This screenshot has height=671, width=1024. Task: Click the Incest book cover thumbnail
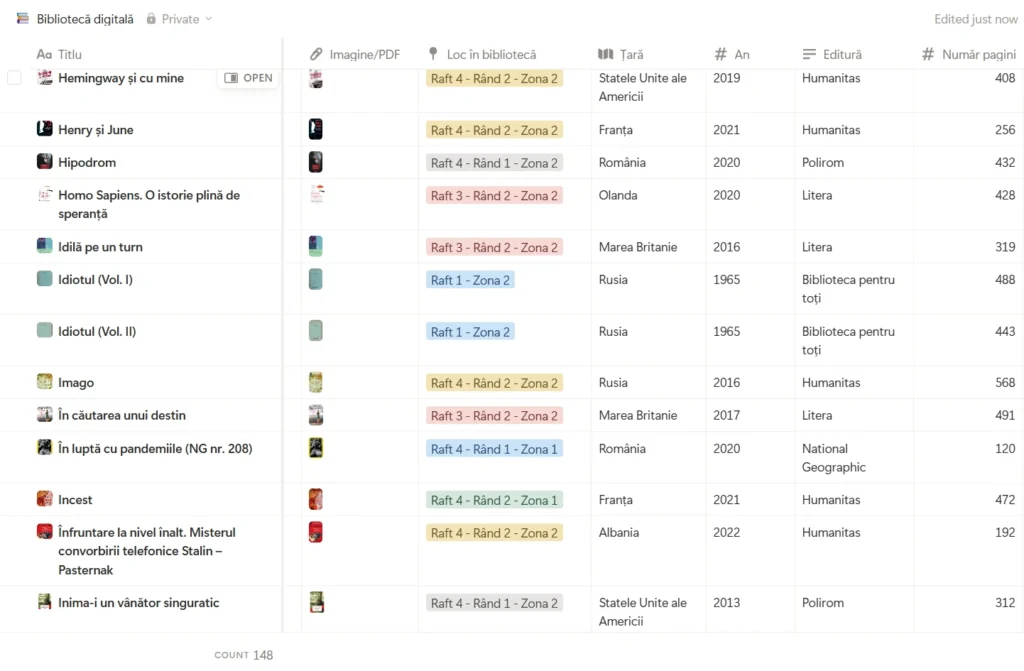tap(318, 499)
